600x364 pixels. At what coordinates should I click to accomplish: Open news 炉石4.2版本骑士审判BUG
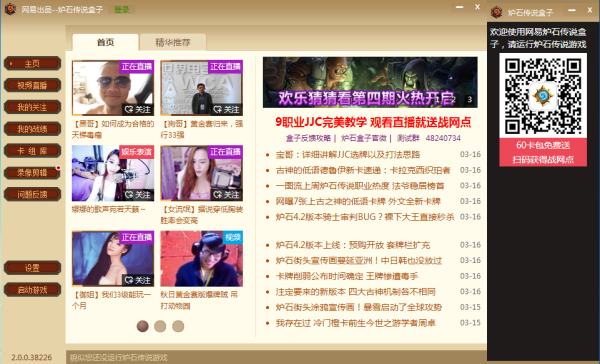365,217
